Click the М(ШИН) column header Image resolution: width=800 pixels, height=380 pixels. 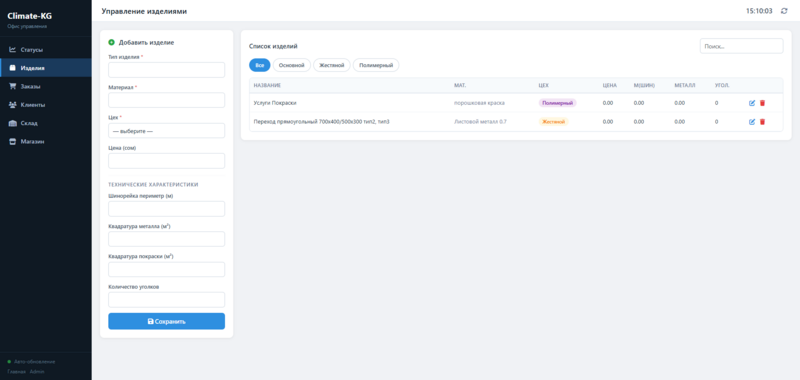click(x=644, y=85)
